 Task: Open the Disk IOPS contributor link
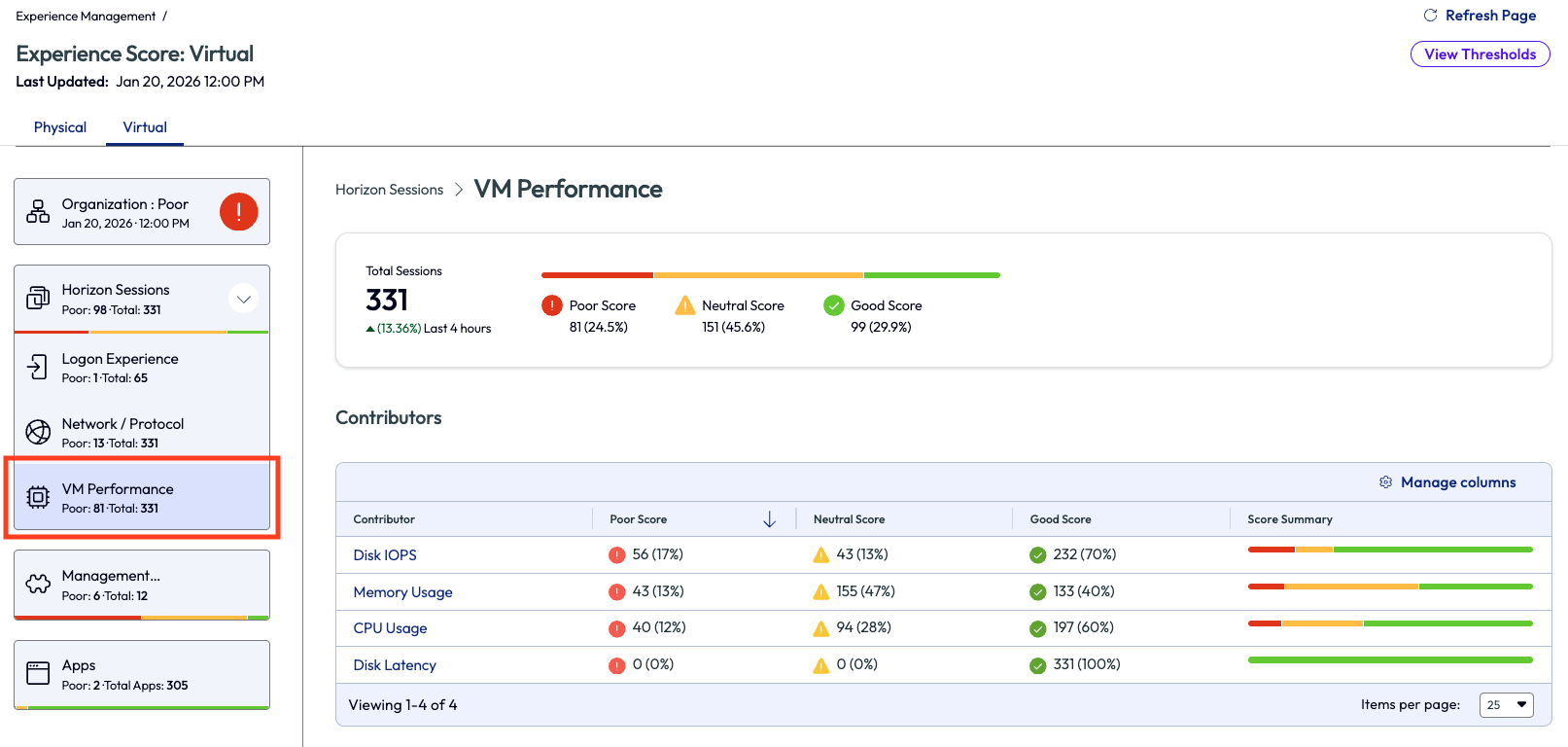pyautogui.click(x=385, y=555)
